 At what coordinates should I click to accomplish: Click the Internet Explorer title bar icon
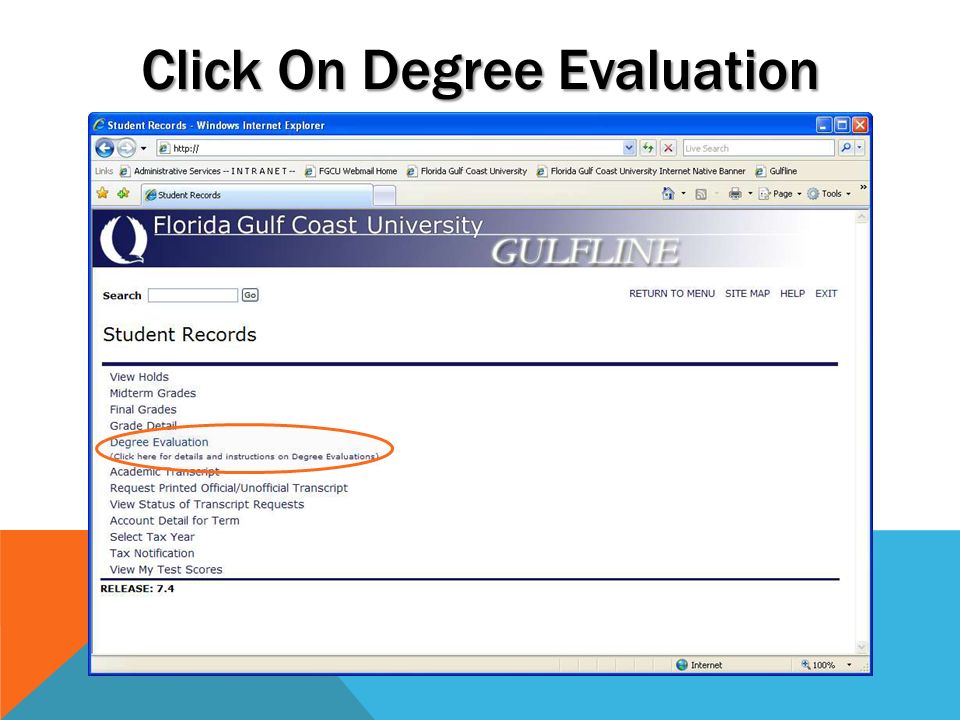click(x=99, y=125)
